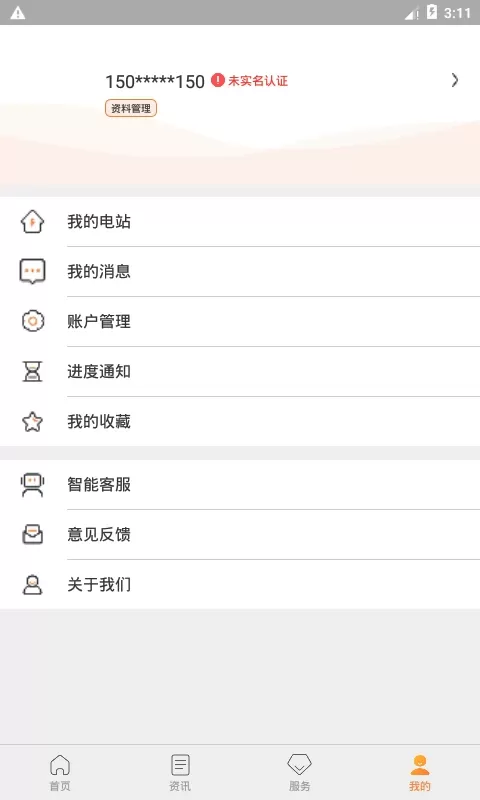Tap the house icon for 我的电站

pos(32,221)
